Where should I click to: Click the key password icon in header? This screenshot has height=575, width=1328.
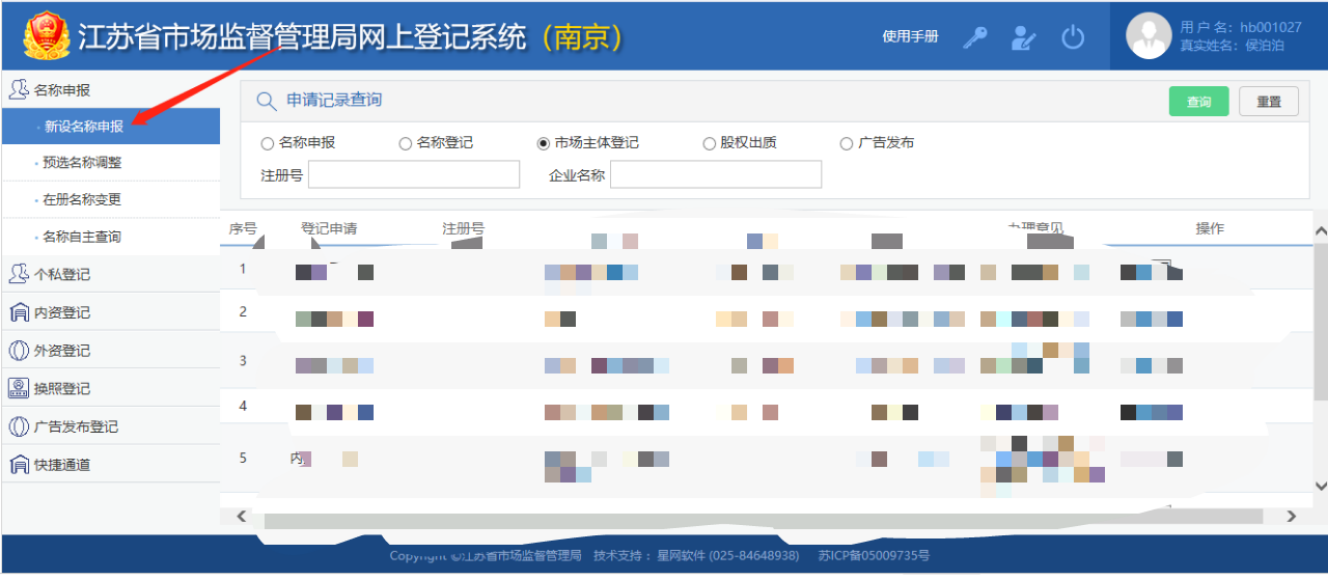click(975, 37)
